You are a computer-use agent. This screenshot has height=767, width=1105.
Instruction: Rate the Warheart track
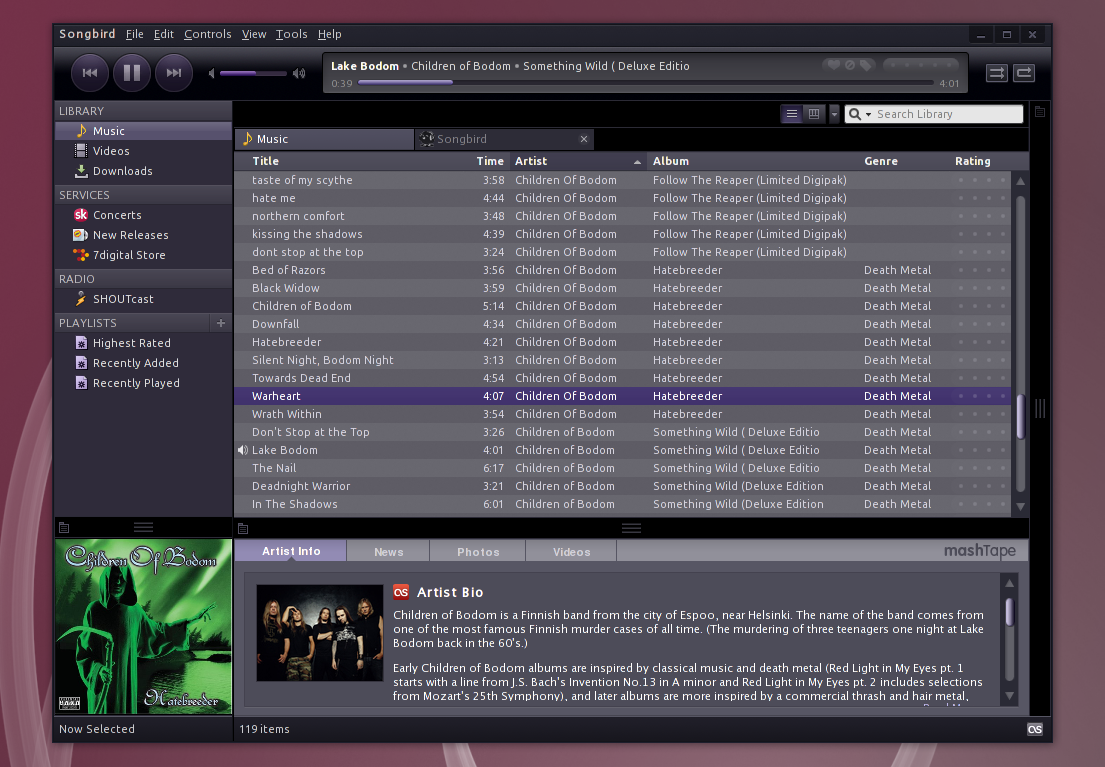click(x=981, y=396)
